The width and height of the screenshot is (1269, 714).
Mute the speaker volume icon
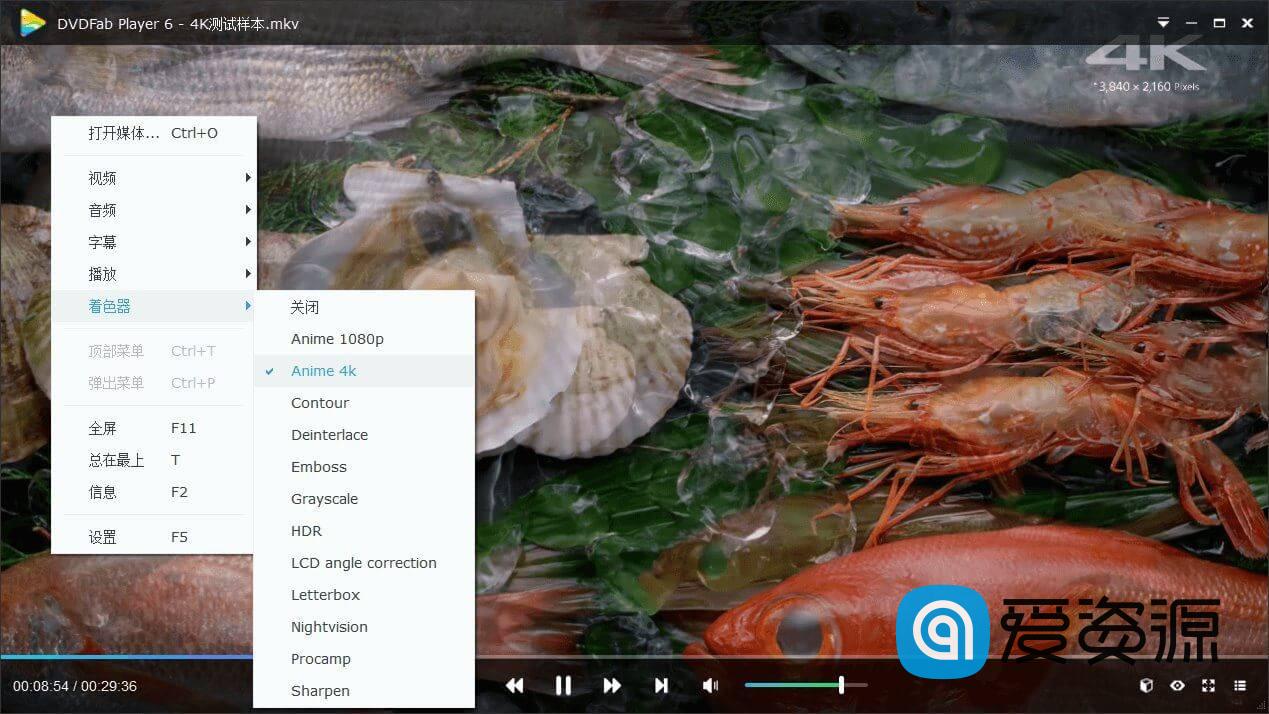point(710,685)
